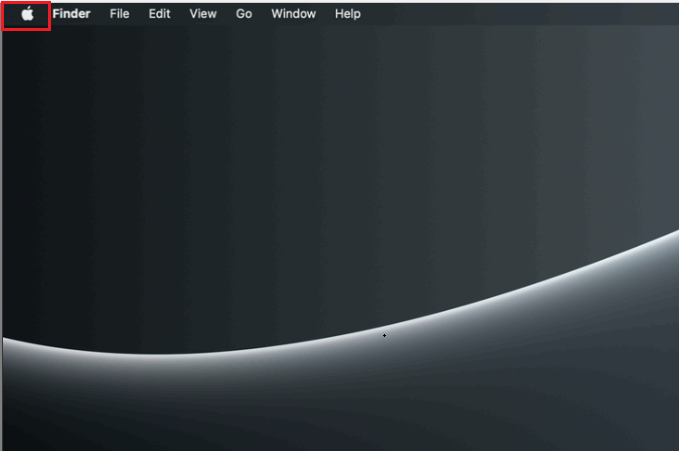Open the Go menu
Image resolution: width=680 pixels, height=451 pixels.
pyautogui.click(x=244, y=14)
